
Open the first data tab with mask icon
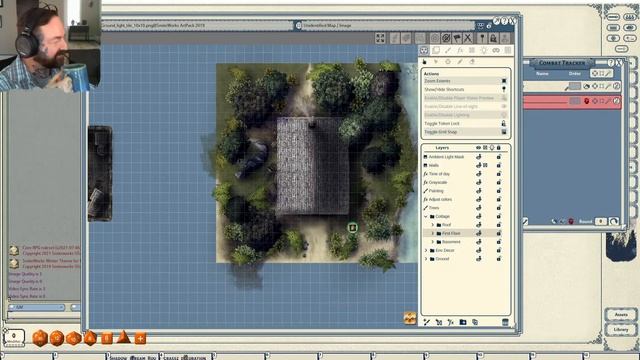(424, 50)
